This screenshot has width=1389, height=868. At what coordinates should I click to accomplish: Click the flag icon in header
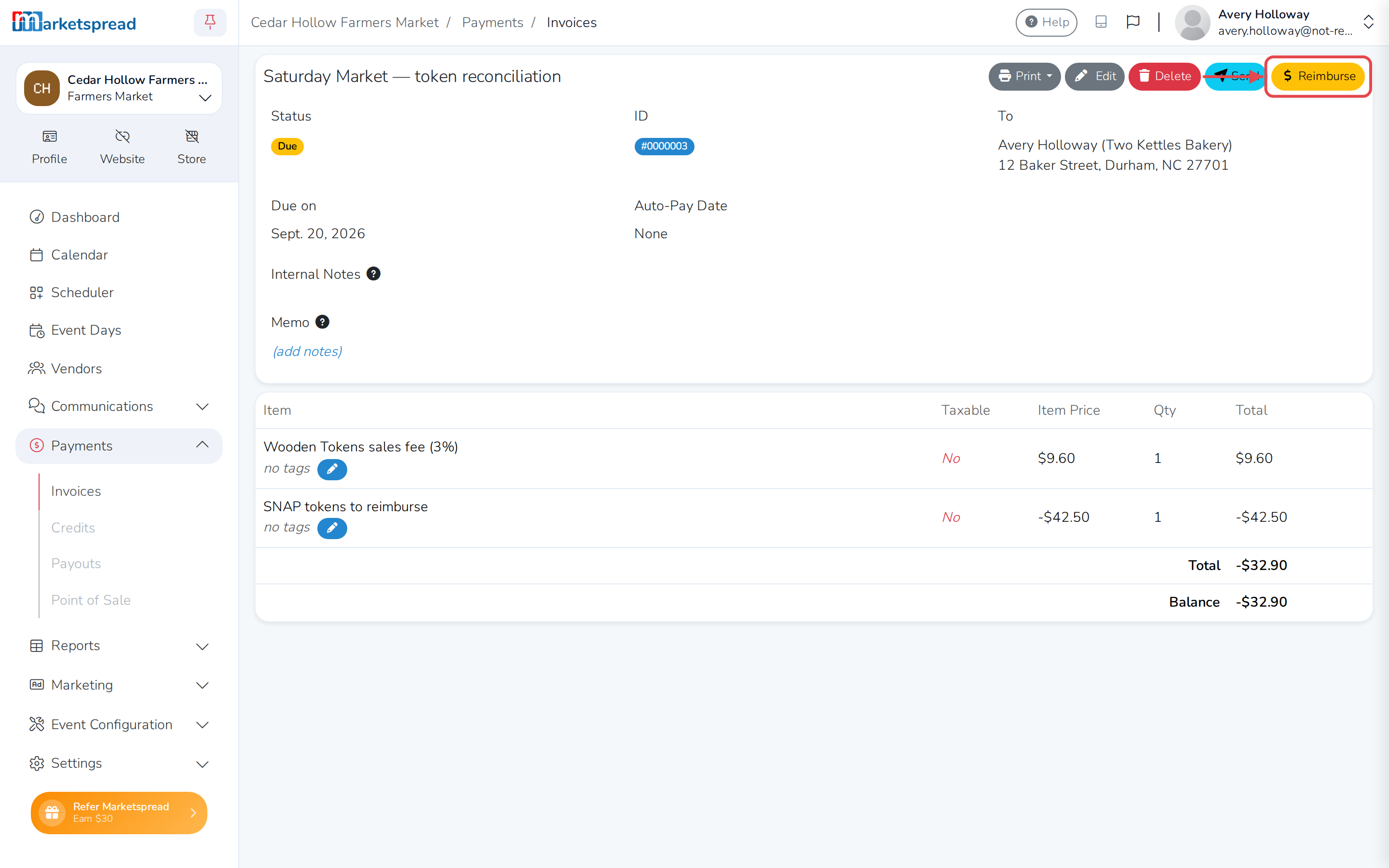pyautogui.click(x=1132, y=22)
